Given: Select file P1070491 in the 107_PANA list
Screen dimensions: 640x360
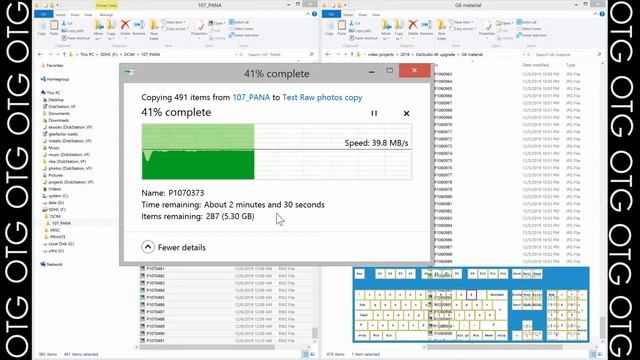Looking at the screenshot, I should [x=155, y=340].
